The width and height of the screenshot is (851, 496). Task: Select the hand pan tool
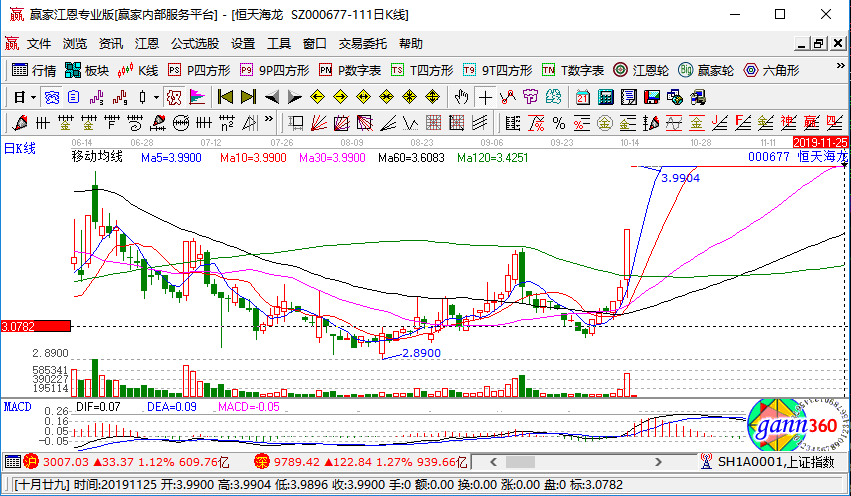(461, 98)
